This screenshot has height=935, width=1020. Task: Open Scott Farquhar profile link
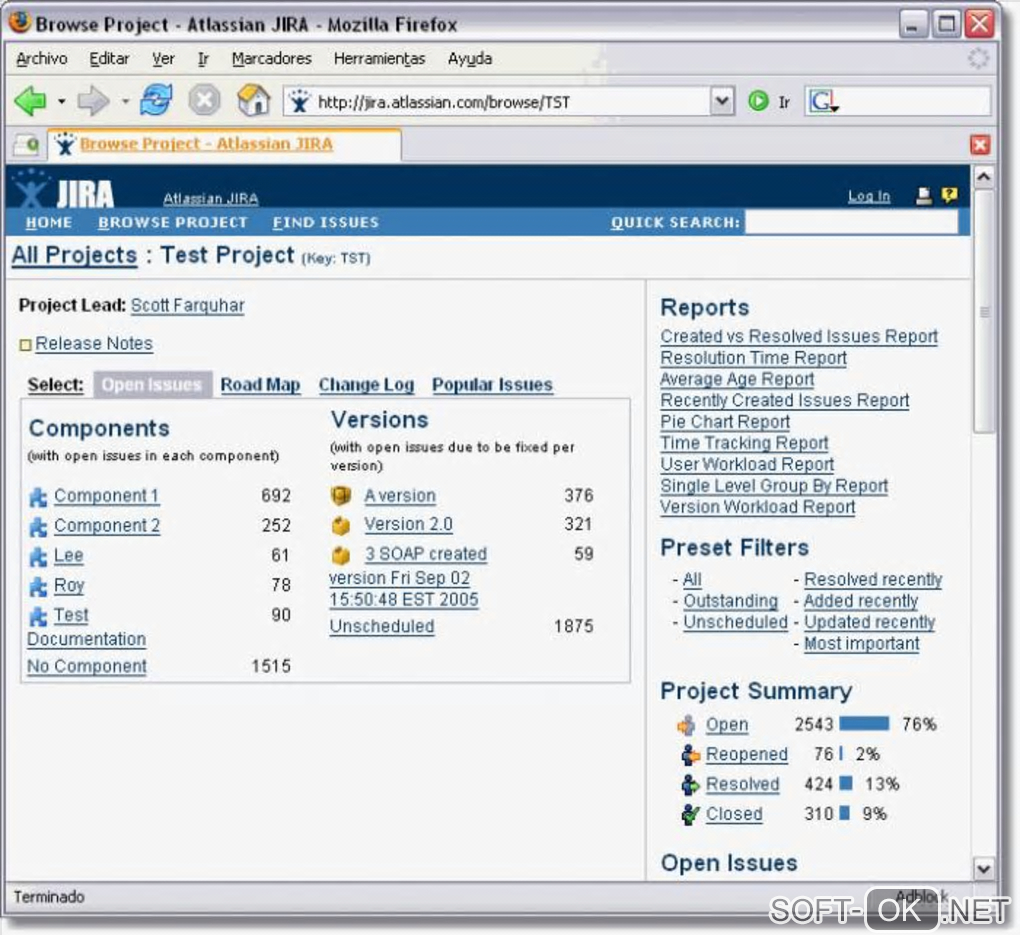coord(187,305)
